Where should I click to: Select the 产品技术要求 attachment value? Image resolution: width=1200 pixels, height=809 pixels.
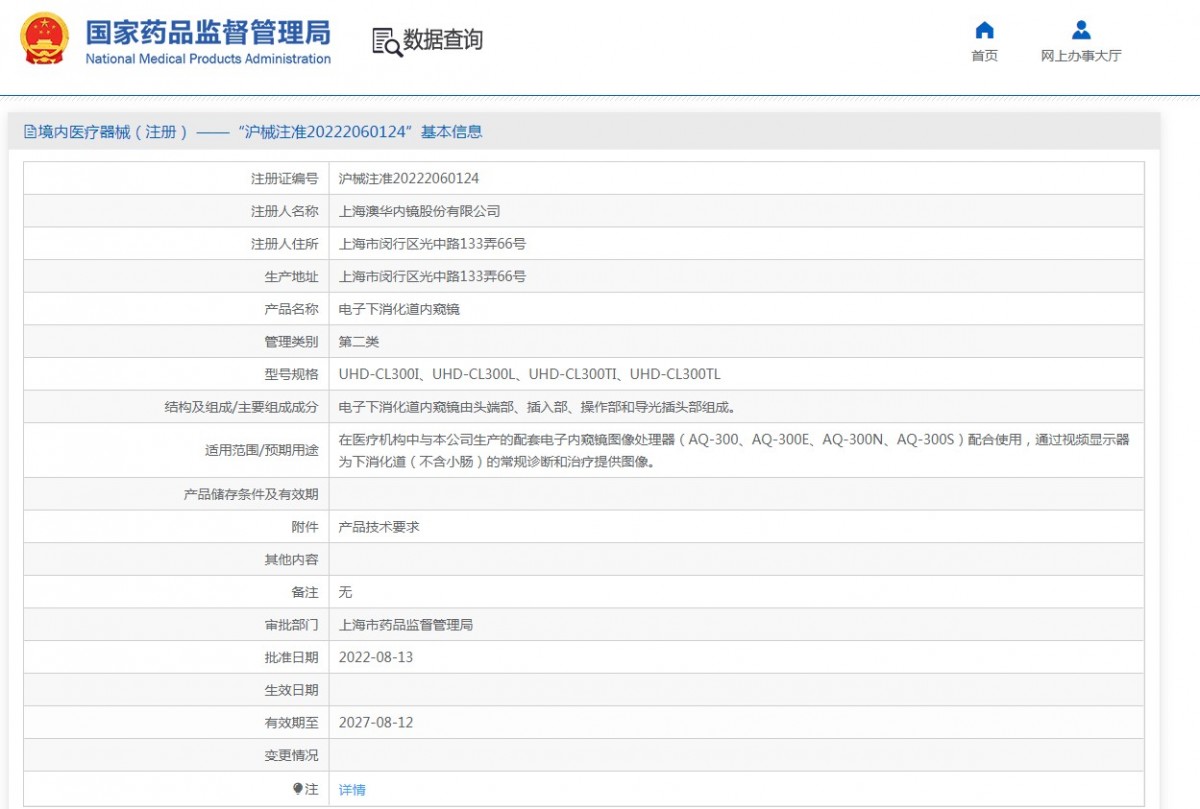coord(379,527)
